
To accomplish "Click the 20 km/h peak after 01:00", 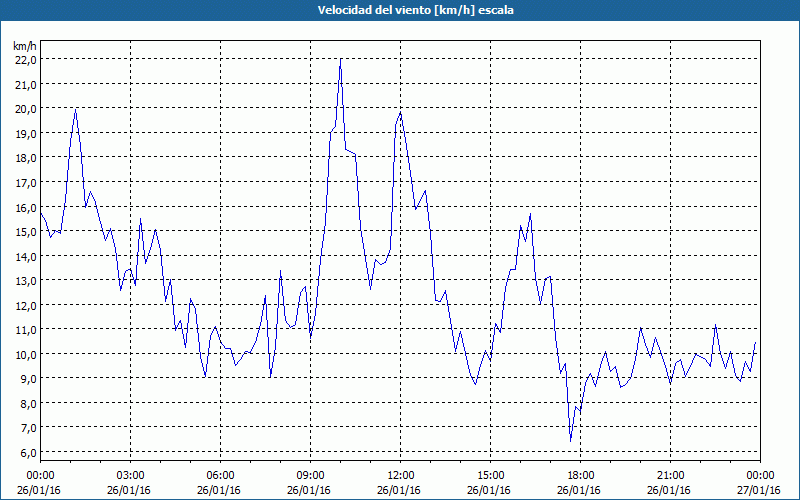I will [76, 109].
